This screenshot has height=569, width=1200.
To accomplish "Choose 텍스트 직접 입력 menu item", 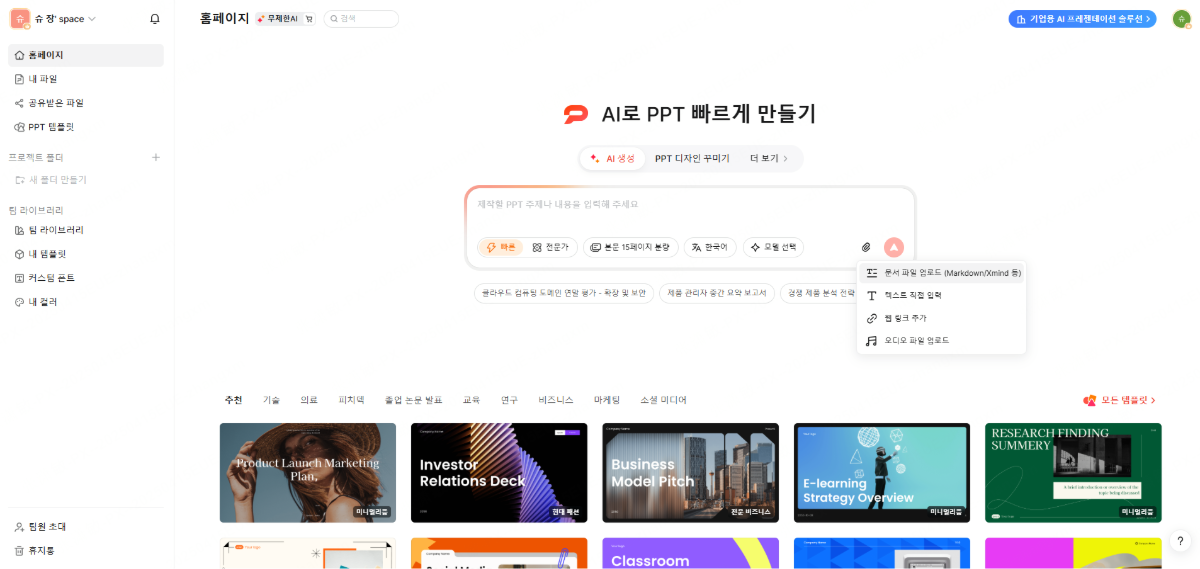I will pyautogui.click(x=942, y=296).
